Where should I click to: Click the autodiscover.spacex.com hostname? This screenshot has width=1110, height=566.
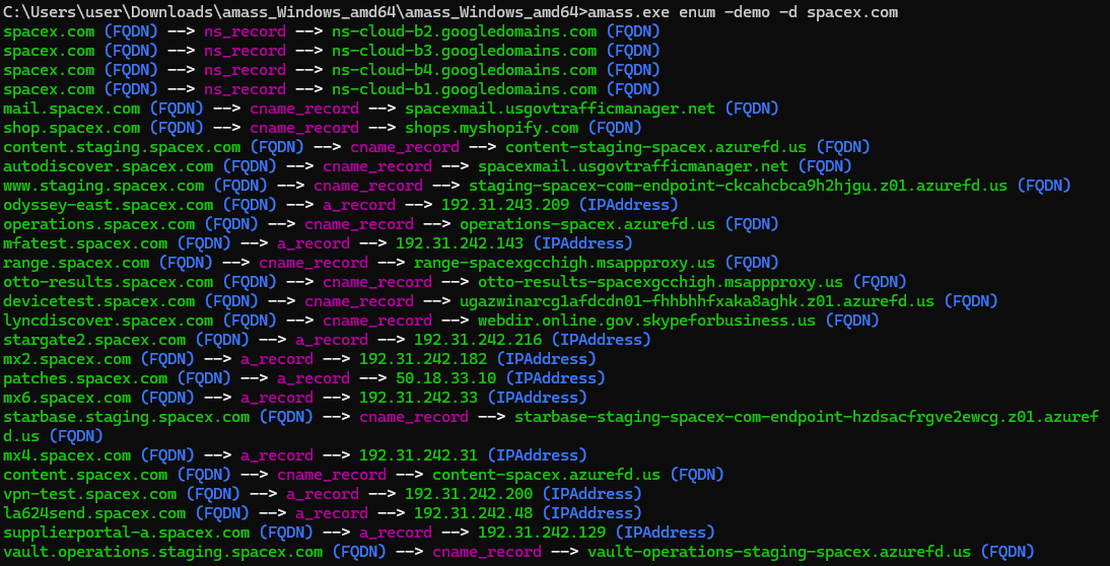pyautogui.click(x=108, y=166)
